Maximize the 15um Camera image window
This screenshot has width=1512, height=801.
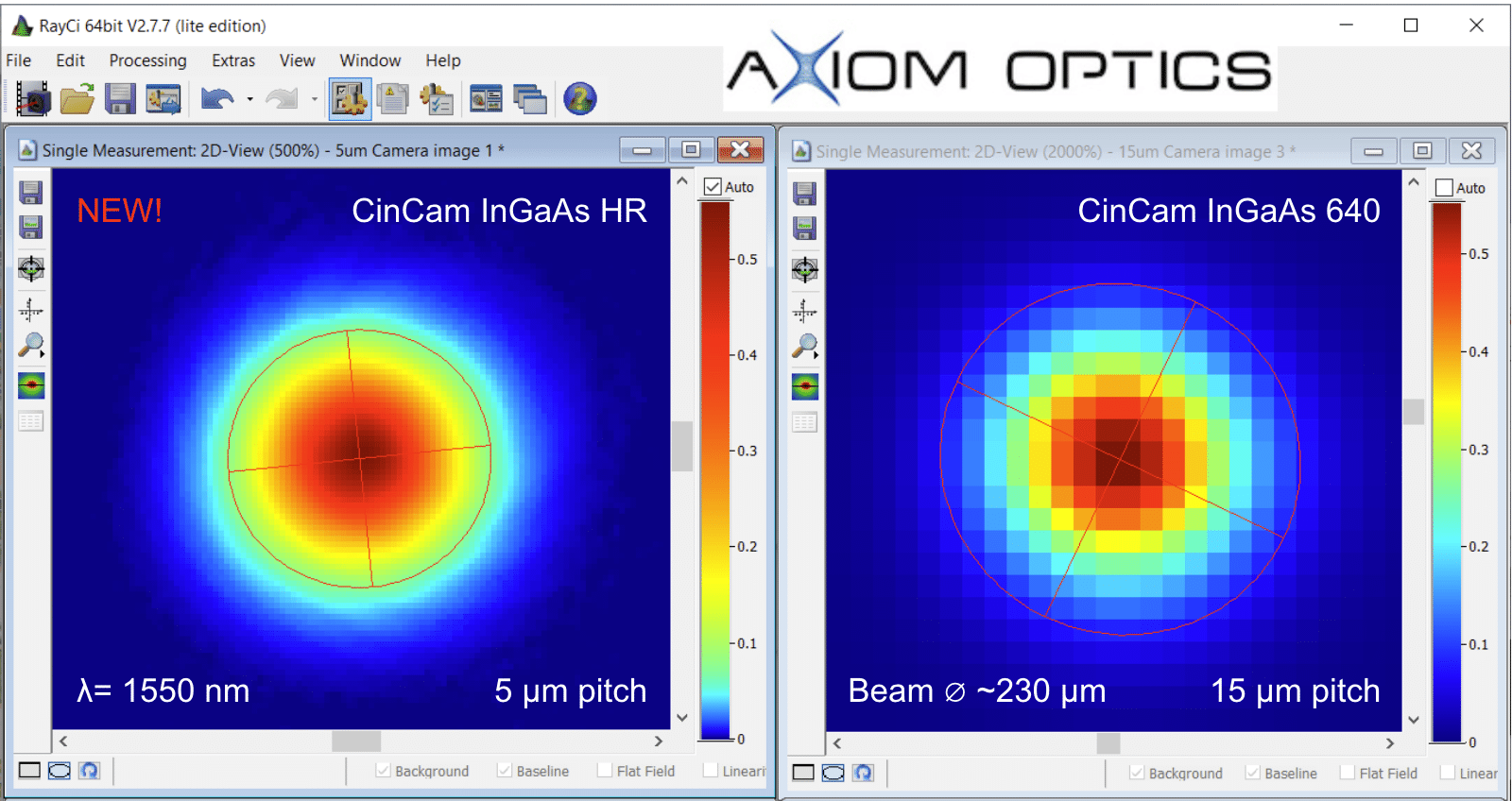1422,150
